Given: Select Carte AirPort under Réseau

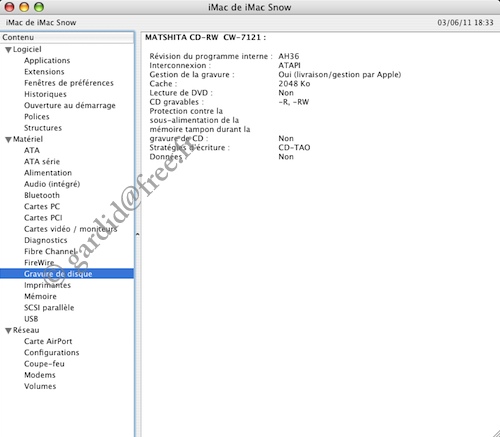Looking at the screenshot, I should 48,341.
